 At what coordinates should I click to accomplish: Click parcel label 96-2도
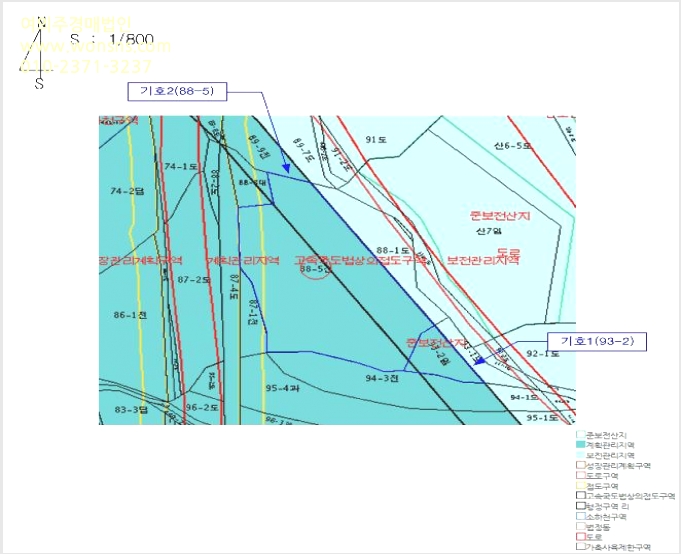[202, 407]
